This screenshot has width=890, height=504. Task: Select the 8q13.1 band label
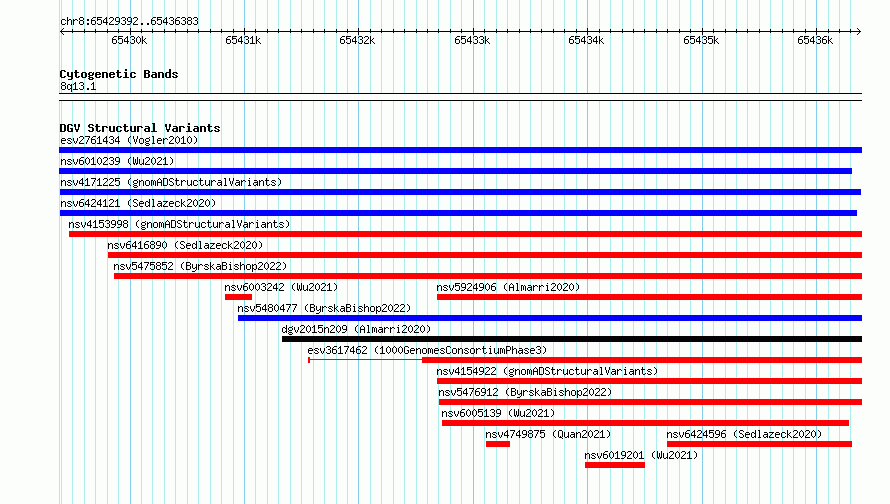[78, 86]
